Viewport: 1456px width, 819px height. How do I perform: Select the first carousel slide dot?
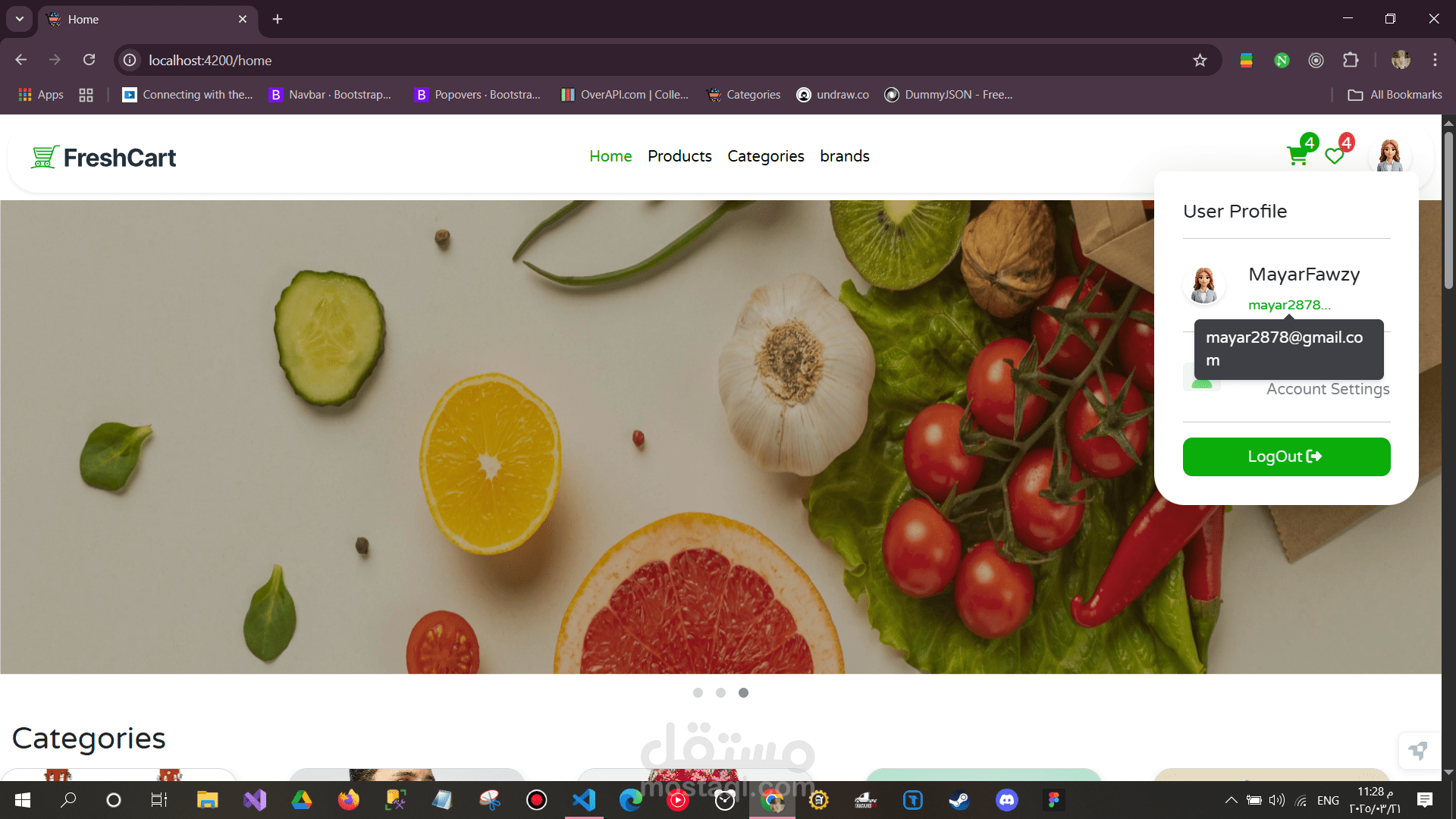coord(698,692)
